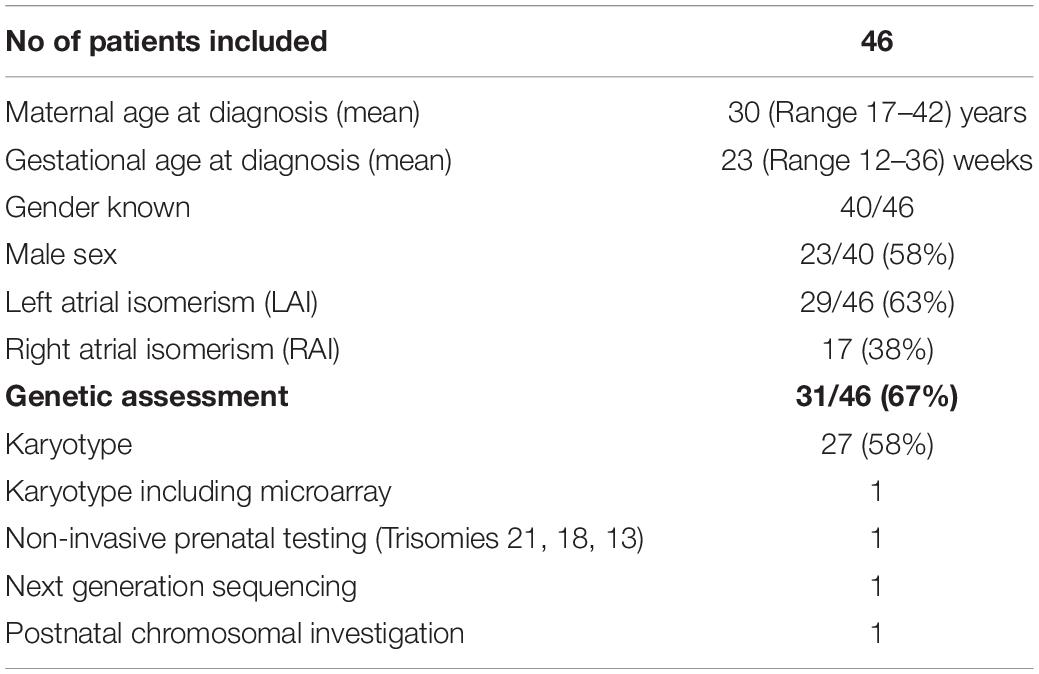Select the header value 46
The width and height of the screenshot is (1039, 674).
(x=877, y=41)
